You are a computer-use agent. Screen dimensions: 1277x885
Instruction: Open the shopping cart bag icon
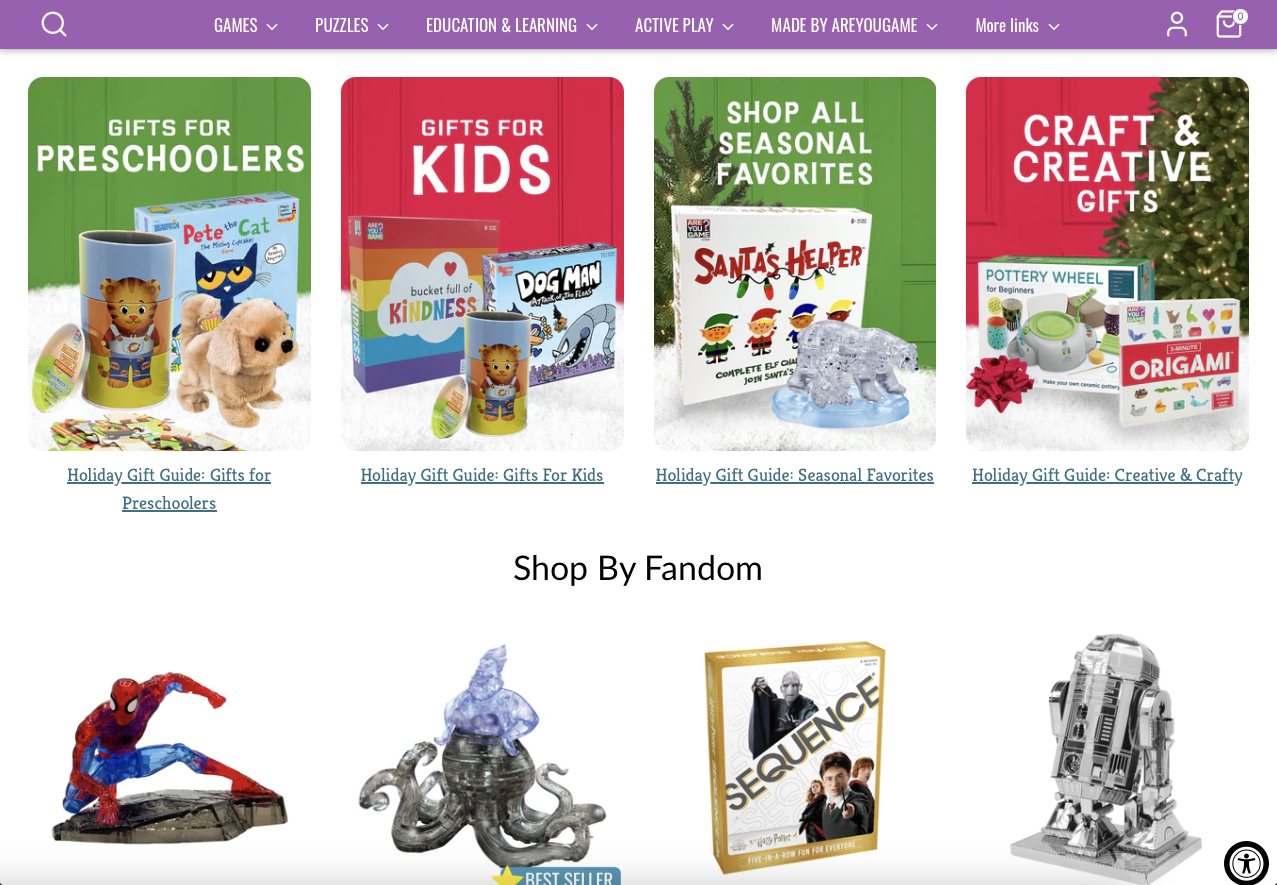1230,23
